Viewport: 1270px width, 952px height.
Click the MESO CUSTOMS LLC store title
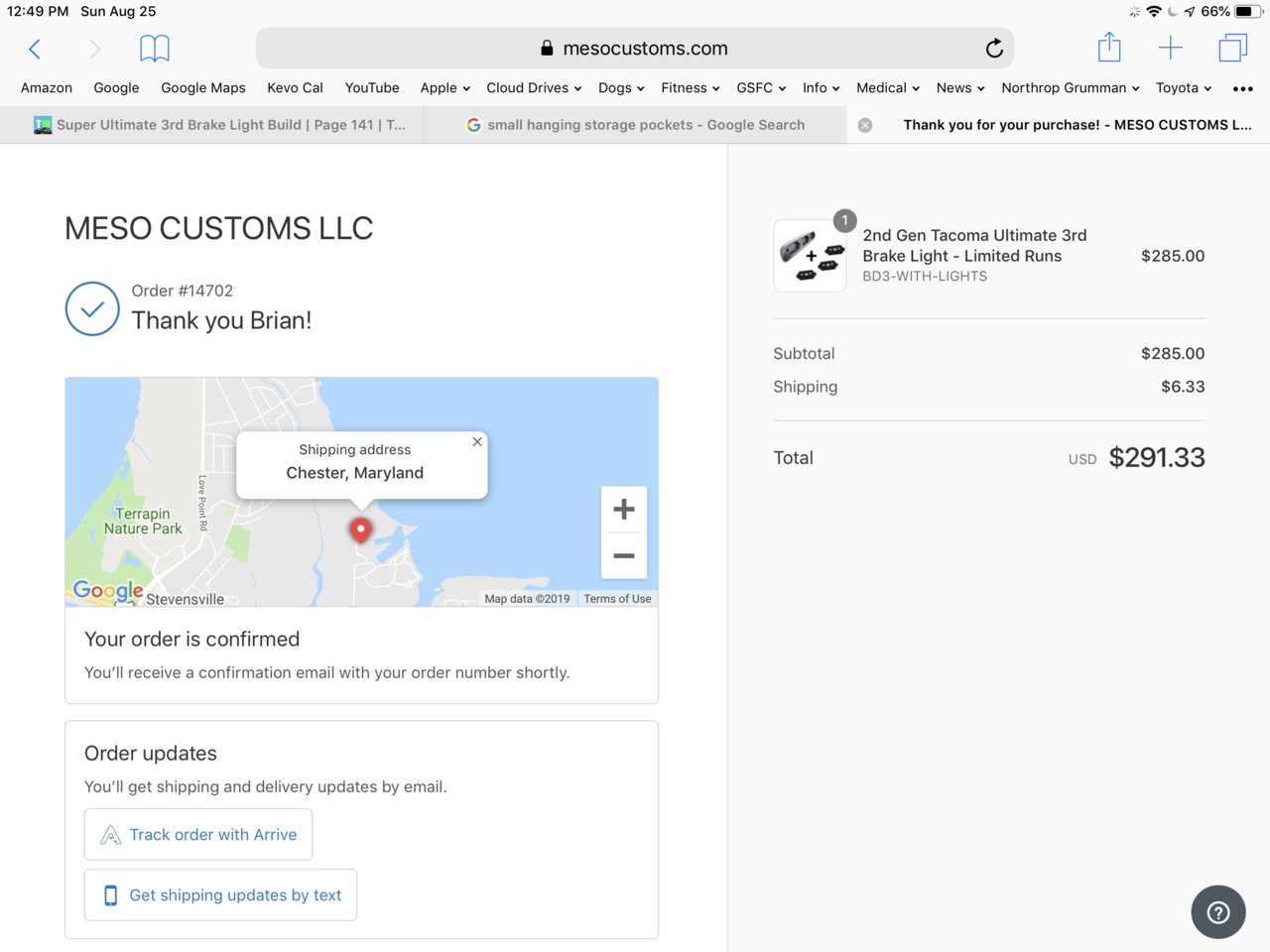(219, 228)
